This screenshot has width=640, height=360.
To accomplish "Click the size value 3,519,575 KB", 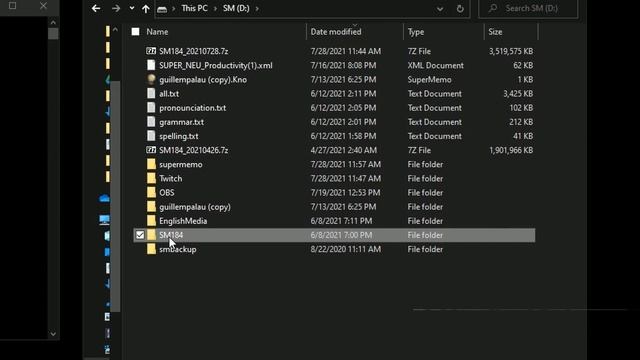I will coord(511,51).
